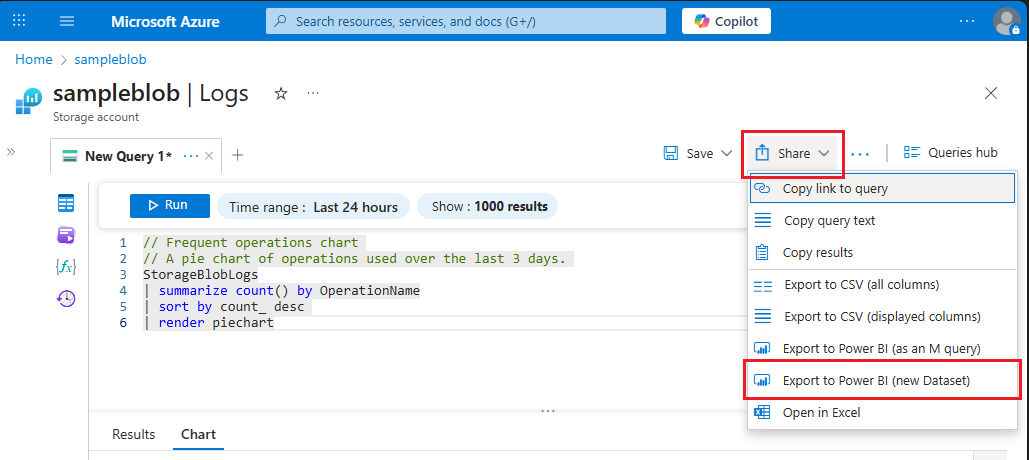The width and height of the screenshot is (1029, 460).
Task: Click the summarize count() by OperationName line
Action: pos(281,290)
